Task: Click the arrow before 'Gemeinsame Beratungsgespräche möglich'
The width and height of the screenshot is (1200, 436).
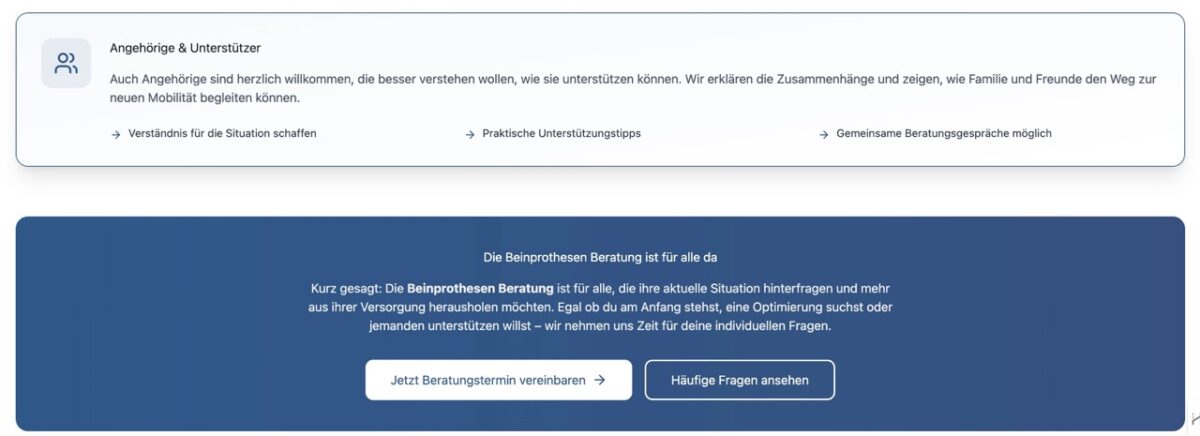Action: click(824, 134)
